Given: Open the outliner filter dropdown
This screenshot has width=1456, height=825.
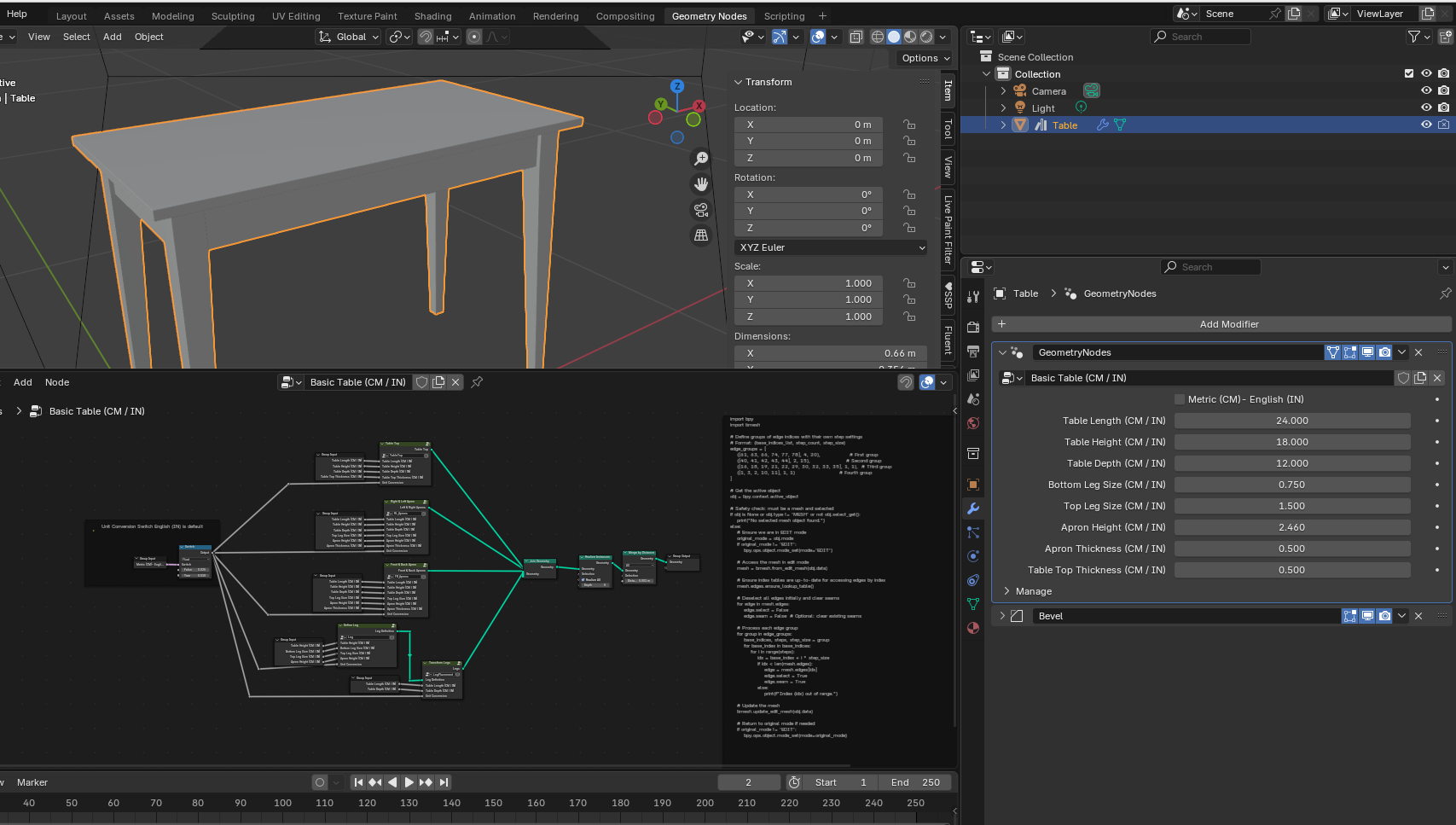Looking at the screenshot, I should click(x=1419, y=37).
